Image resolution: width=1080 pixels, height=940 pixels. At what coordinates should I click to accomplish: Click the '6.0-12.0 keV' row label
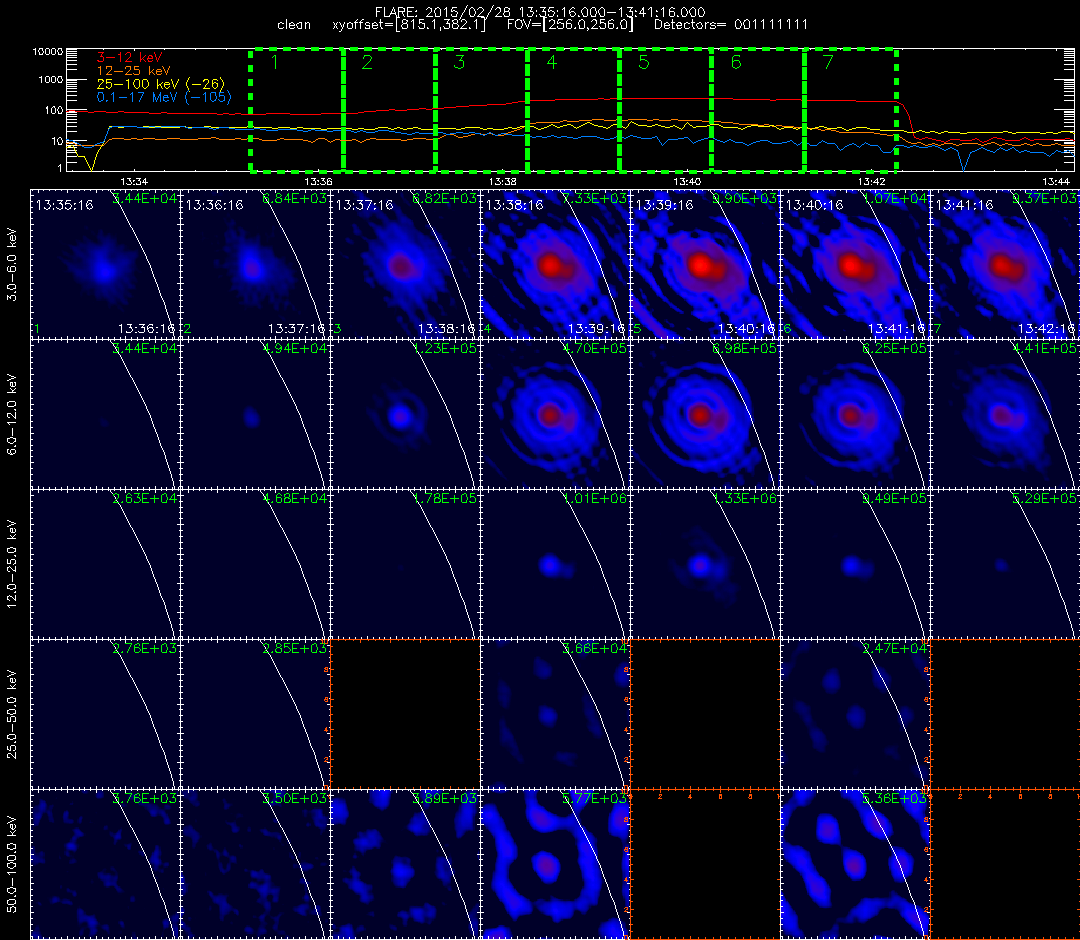[x=12, y=415]
